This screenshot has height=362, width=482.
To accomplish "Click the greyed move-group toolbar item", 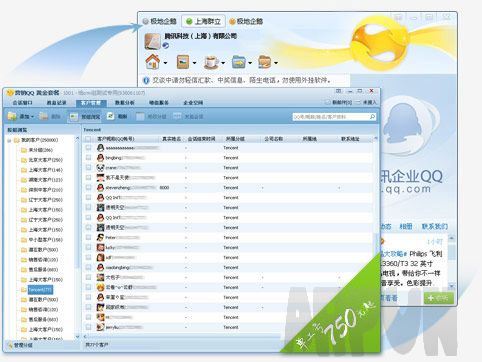I will [x=151, y=116].
